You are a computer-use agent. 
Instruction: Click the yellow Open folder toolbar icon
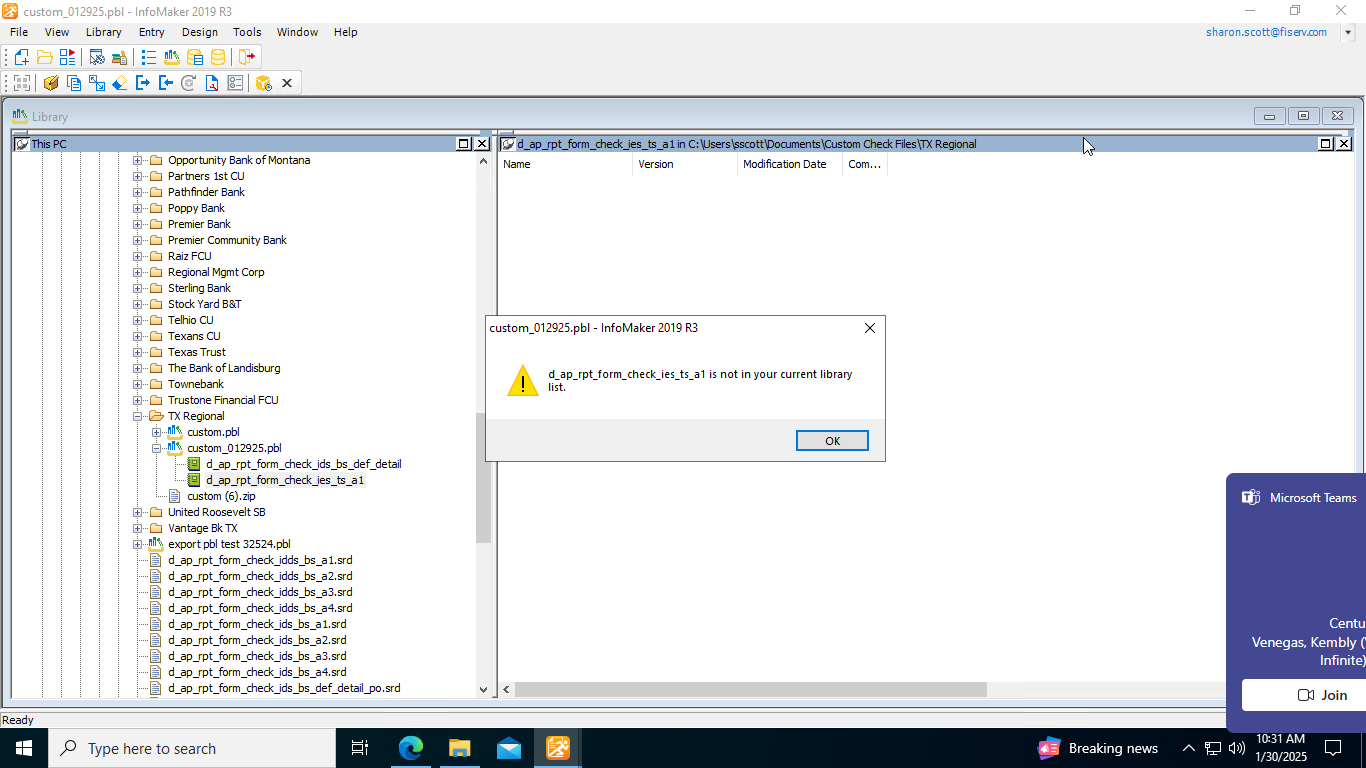pyautogui.click(x=45, y=57)
